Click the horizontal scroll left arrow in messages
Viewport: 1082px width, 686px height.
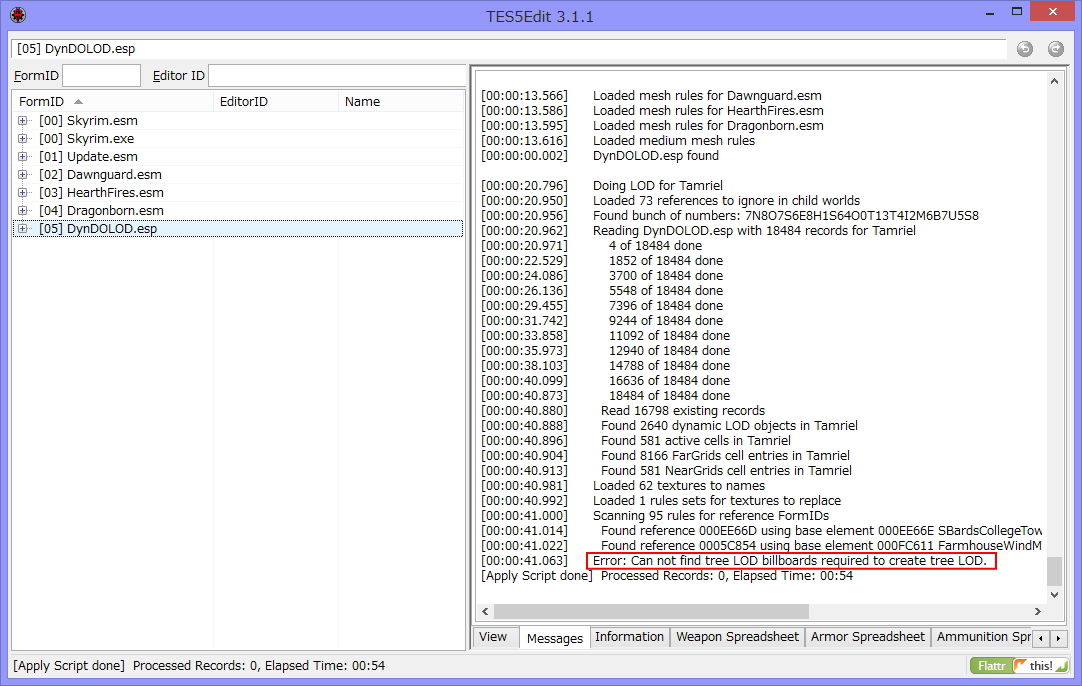[485, 611]
